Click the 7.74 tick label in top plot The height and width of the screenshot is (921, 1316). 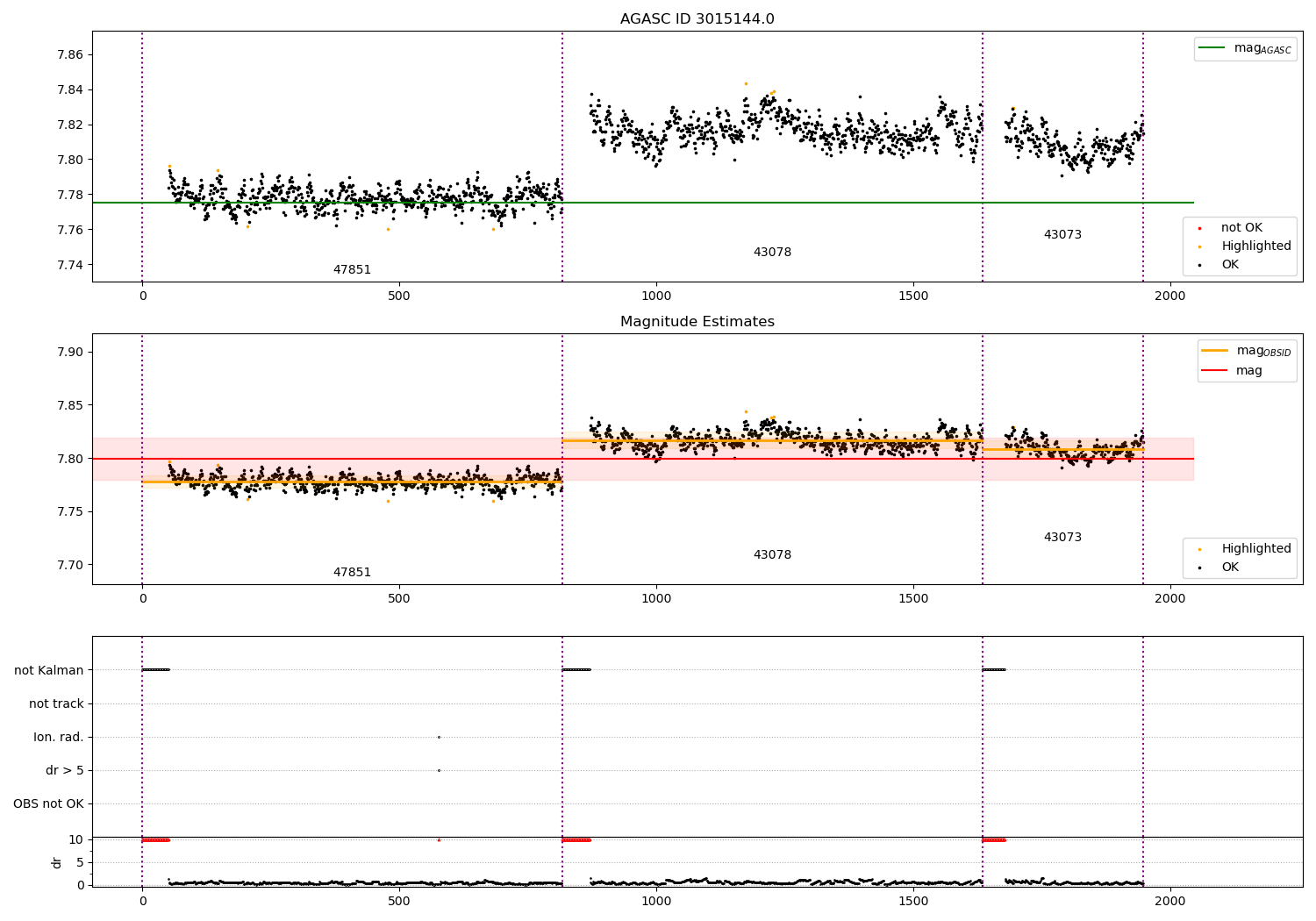(70, 265)
